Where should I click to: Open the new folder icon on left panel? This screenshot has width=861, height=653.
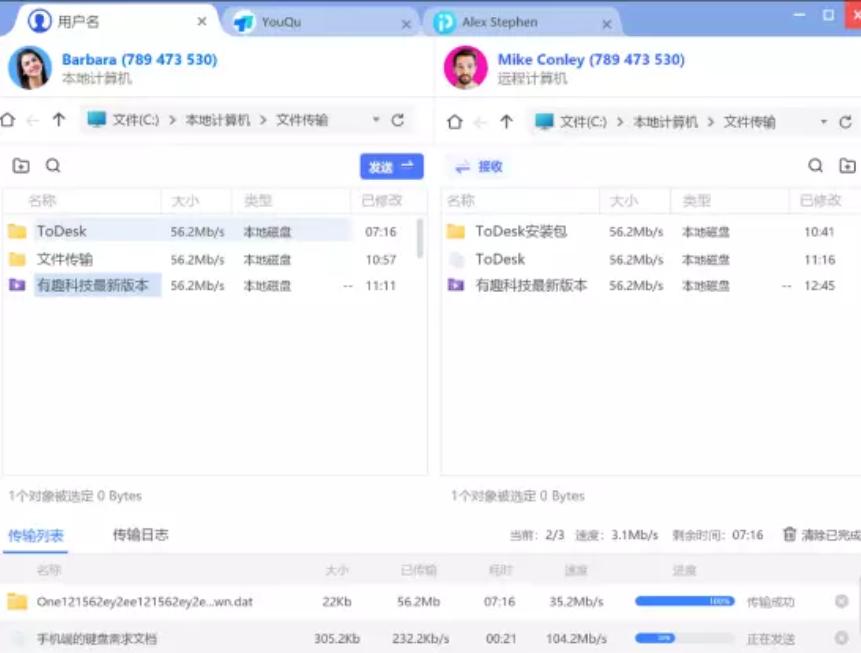22,166
